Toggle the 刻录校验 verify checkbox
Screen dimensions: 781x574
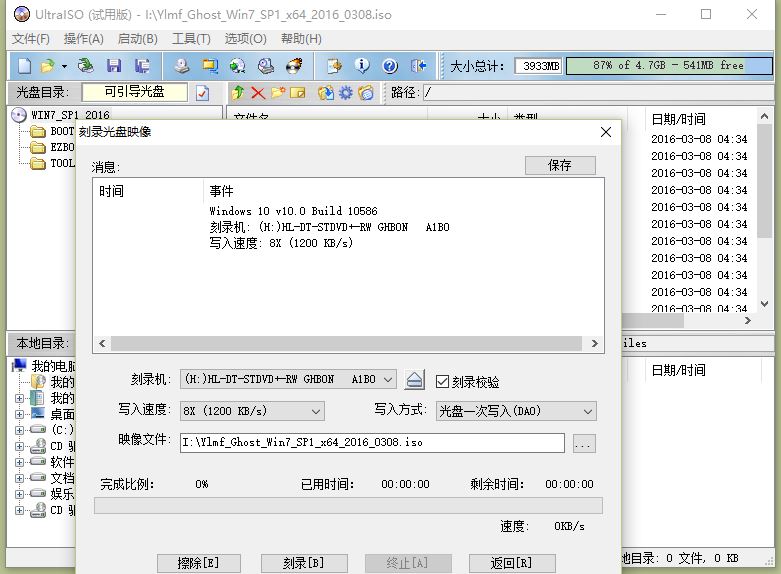(x=442, y=382)
